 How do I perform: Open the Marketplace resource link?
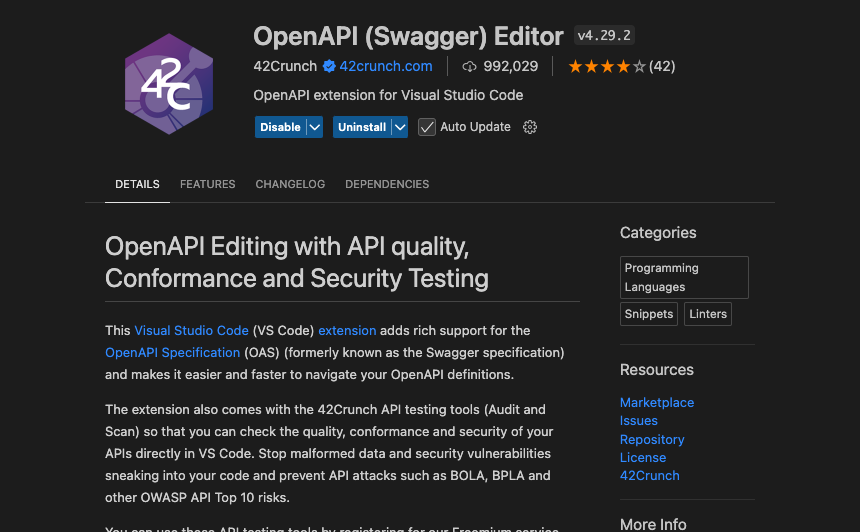(x=657, y=403)
